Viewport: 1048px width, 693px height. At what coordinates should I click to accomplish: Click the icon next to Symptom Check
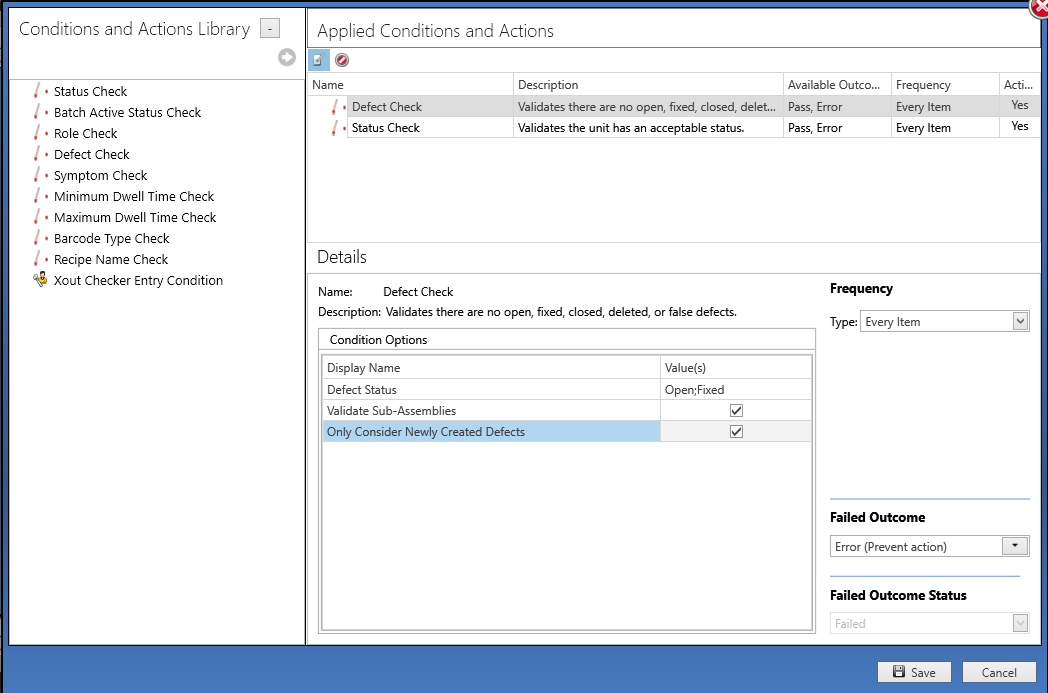coord(39,175)
